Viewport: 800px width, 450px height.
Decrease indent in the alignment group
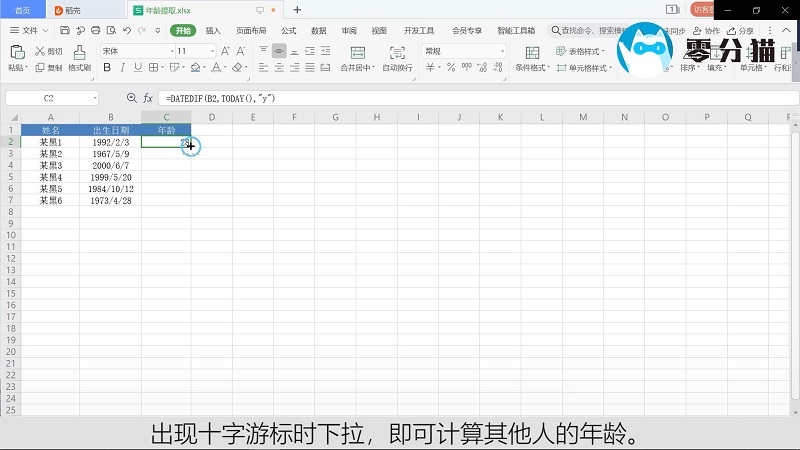click(x=310, y=51)
